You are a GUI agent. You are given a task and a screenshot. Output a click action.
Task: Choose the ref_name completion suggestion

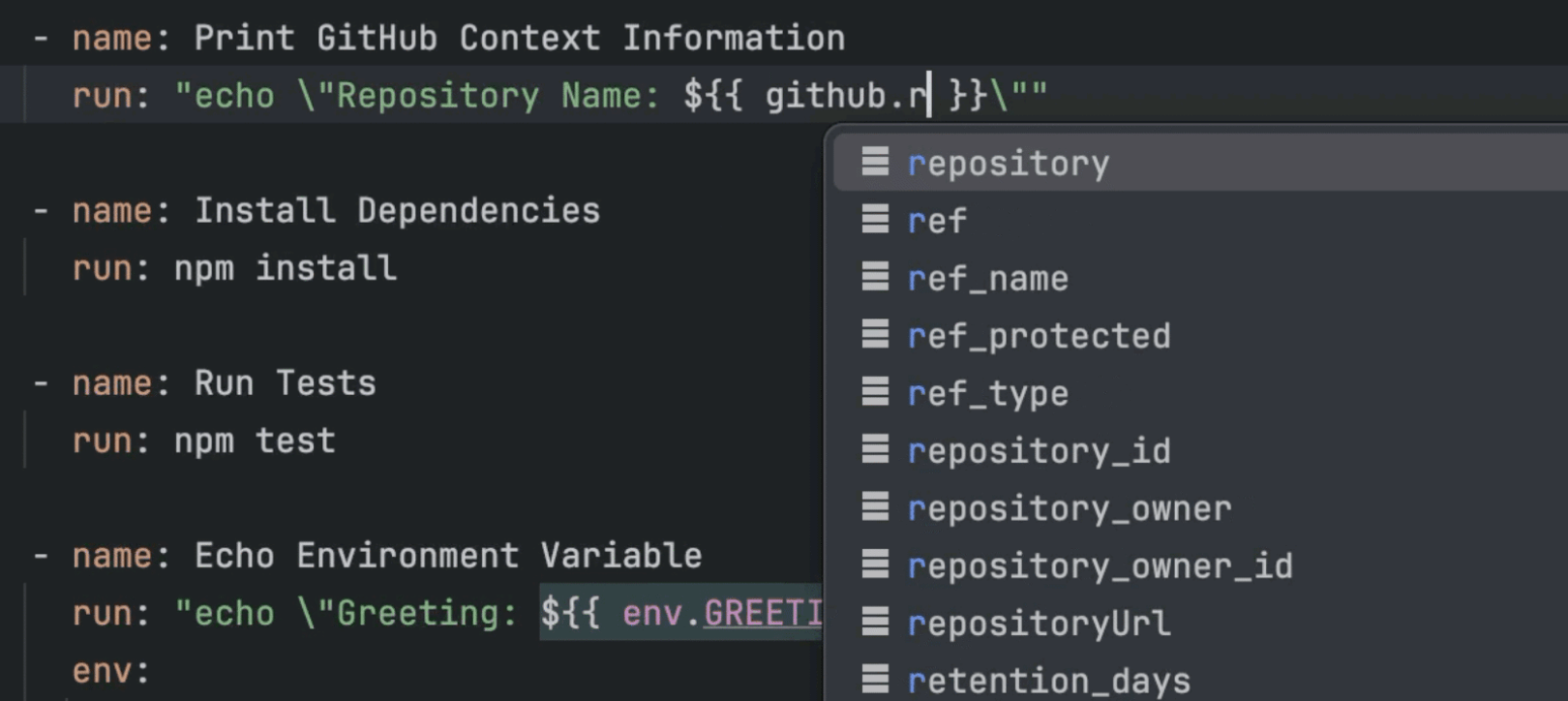pos(988,279)
